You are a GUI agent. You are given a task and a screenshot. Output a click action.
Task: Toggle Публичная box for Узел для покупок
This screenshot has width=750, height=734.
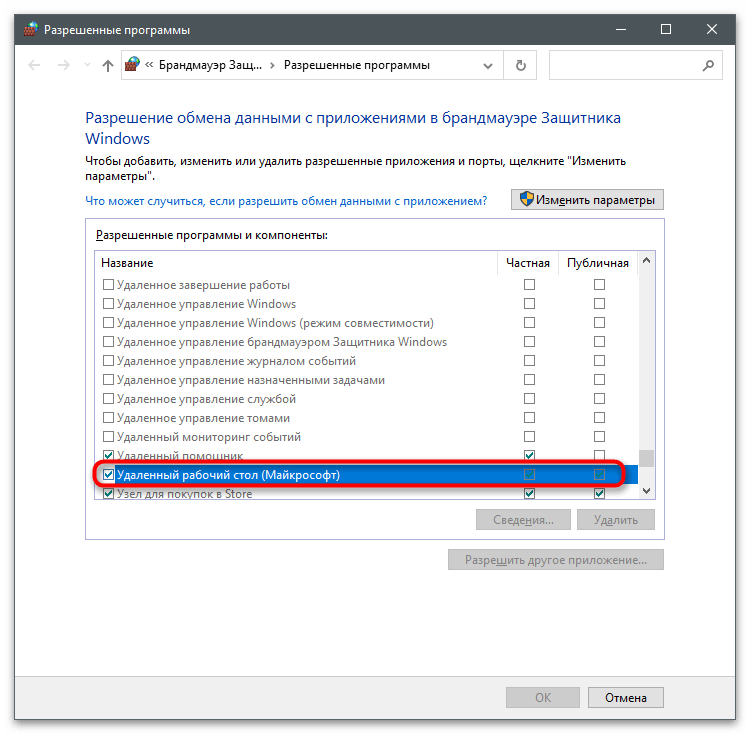point(599,493)
